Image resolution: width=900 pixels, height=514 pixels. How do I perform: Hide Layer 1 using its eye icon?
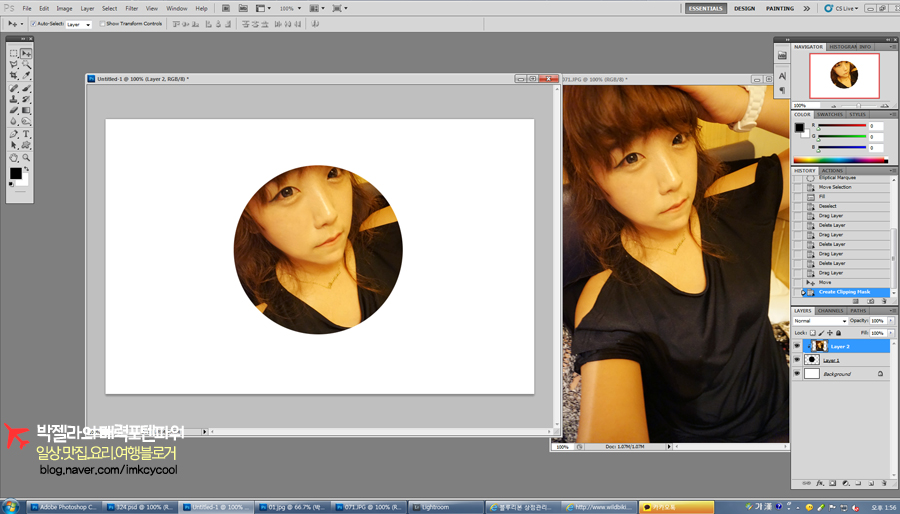coord(797,359)
